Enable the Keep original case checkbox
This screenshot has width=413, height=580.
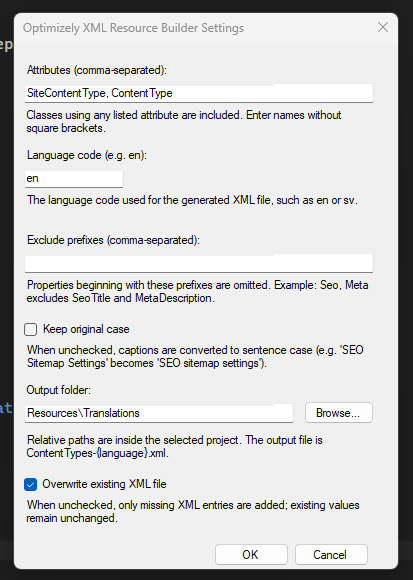(x=31, y=329)
